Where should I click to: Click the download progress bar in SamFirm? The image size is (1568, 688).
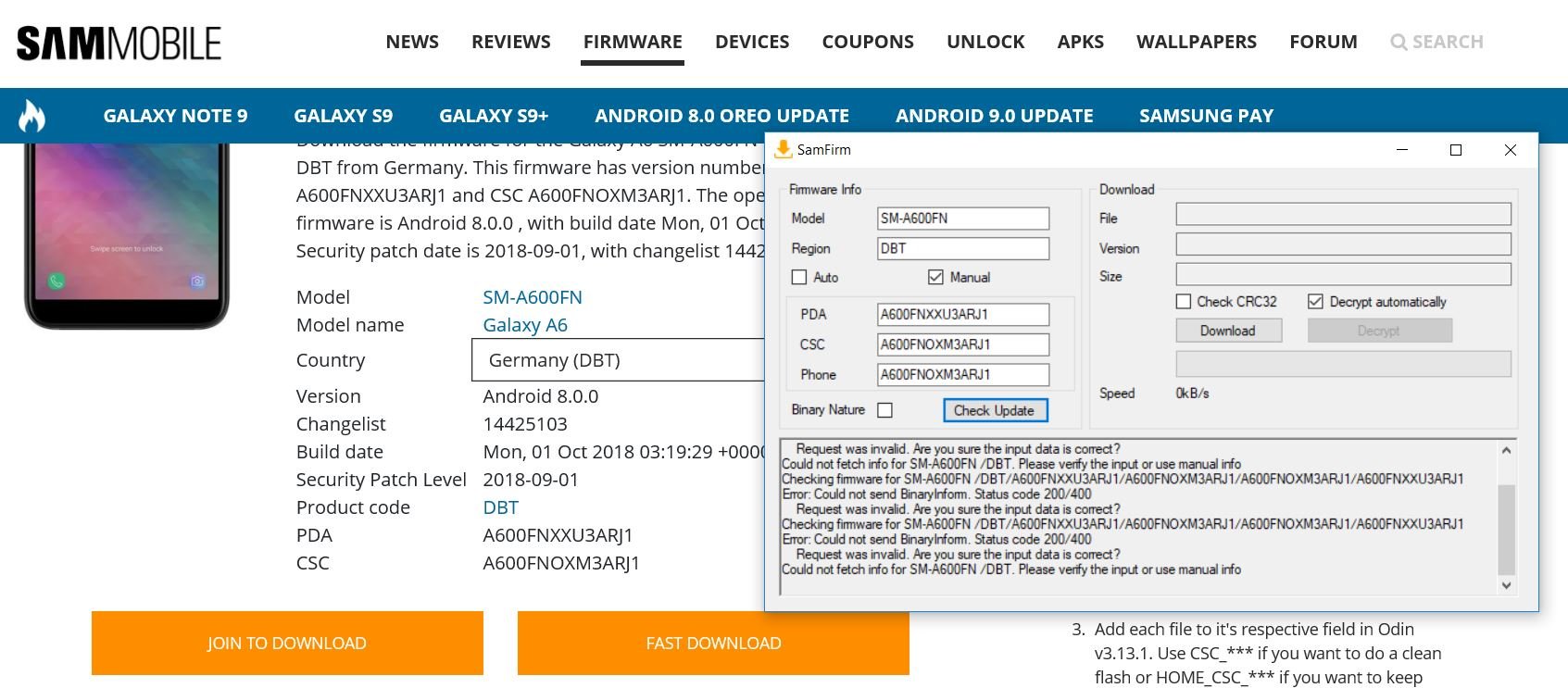tap(1344, 364)
